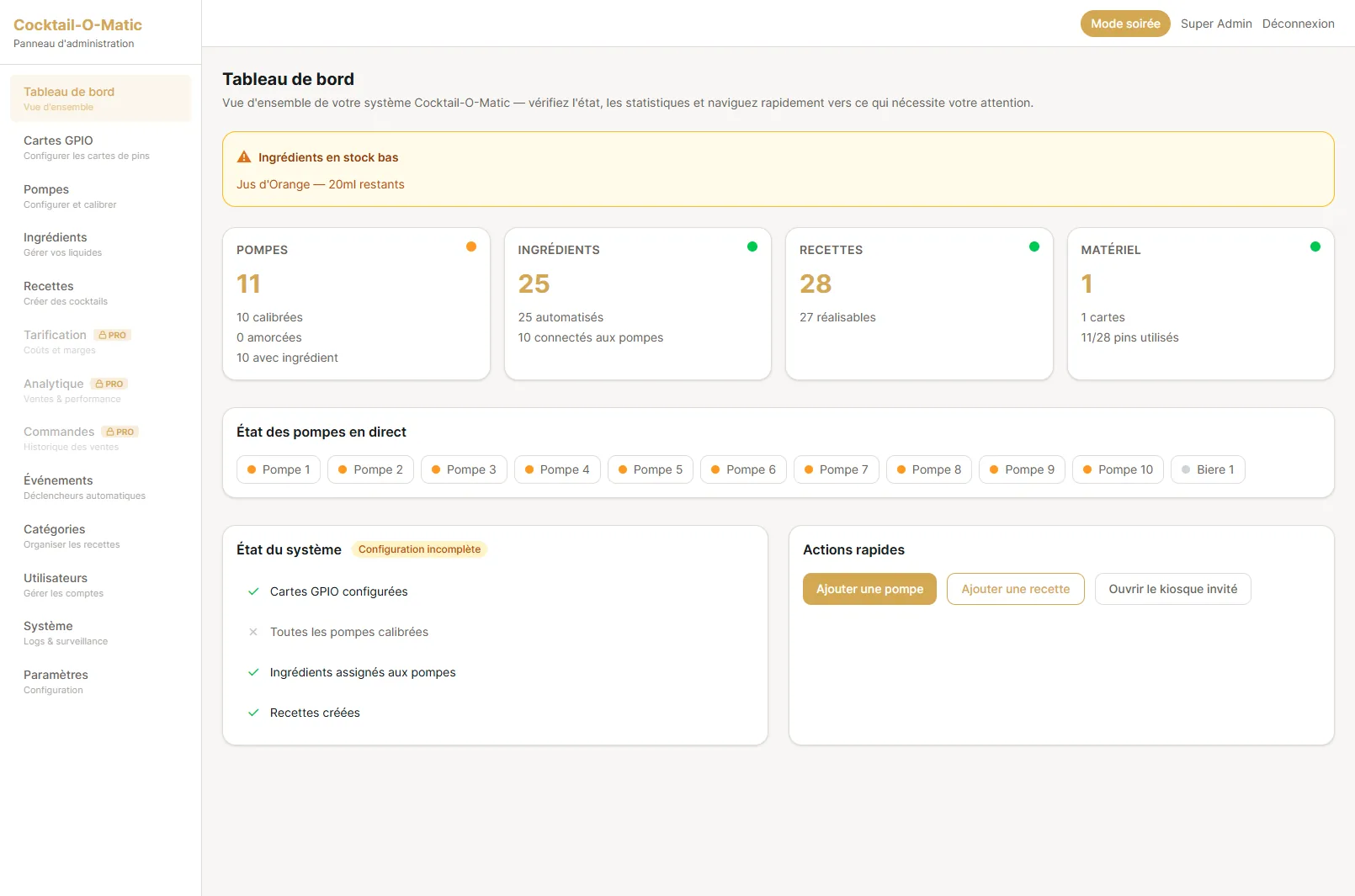The width and height of the screenshot is (1355, 896).
Task: Click the cross icon beside Toutes les pompes calibrées
Action: click(253, 632)
